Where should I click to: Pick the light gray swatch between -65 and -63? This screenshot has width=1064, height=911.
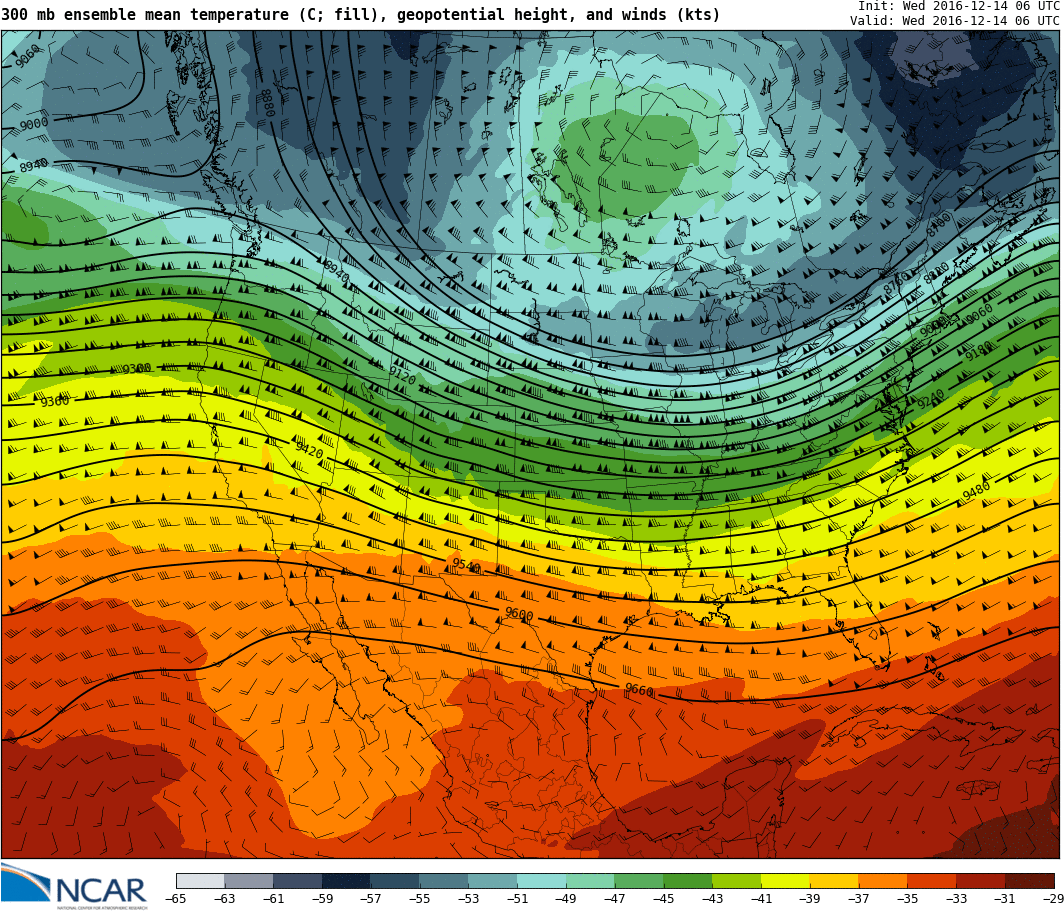click(x=200, y=880)
